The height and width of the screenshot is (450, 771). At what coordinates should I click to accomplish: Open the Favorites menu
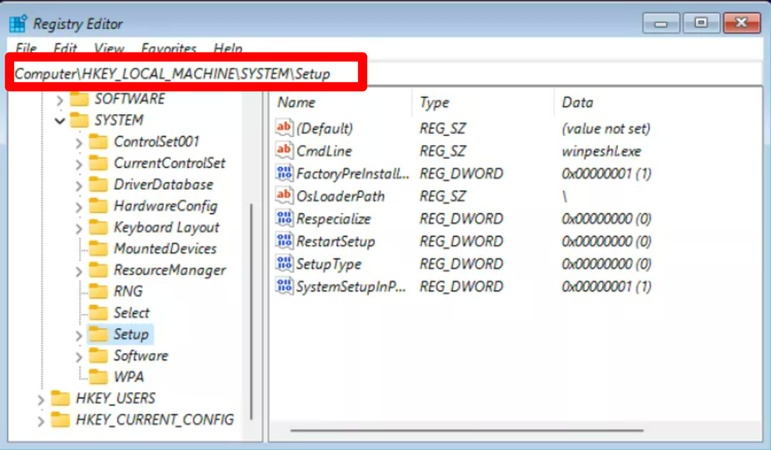click(169, 48)
